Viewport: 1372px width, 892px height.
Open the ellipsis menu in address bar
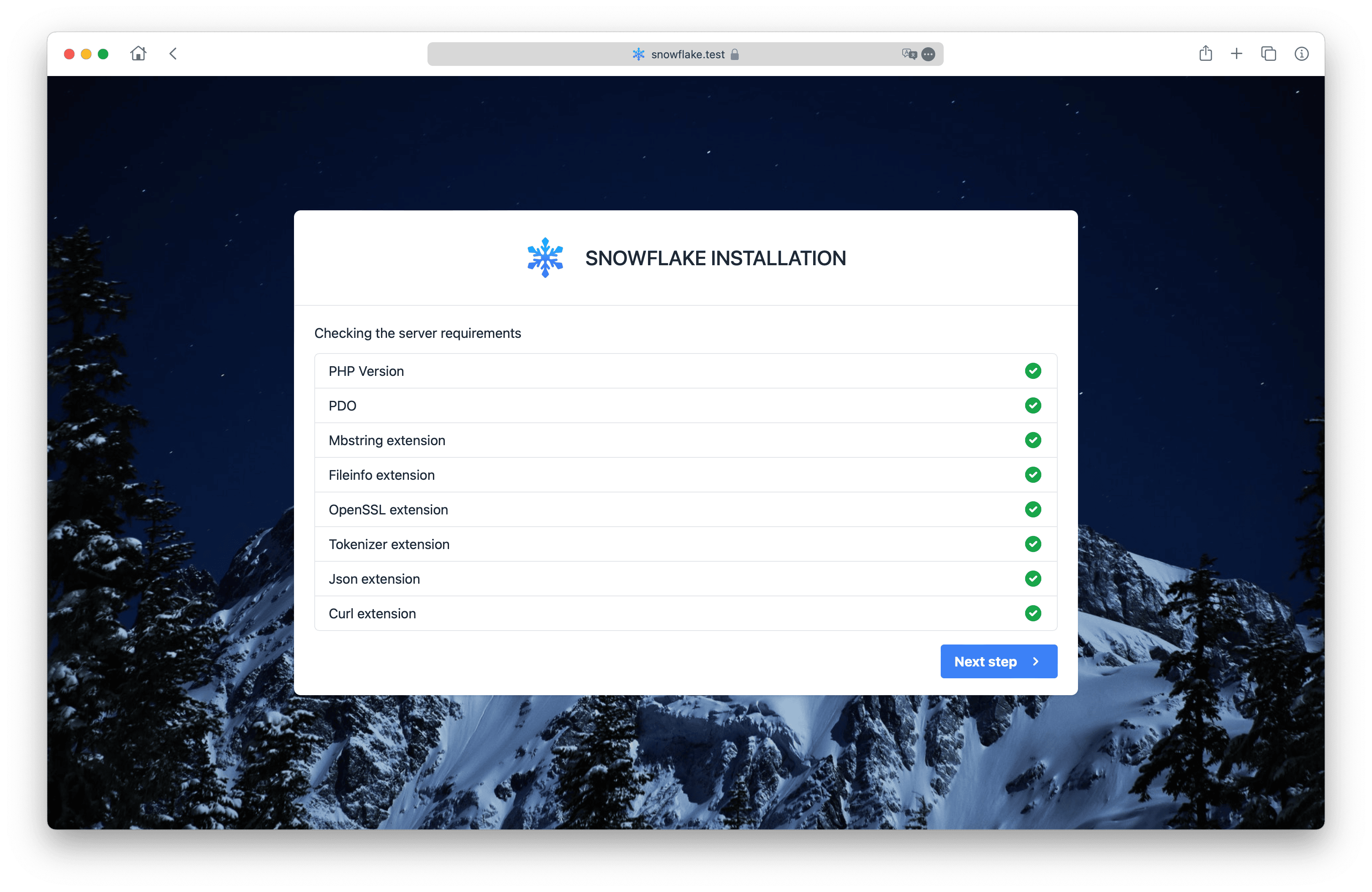click(x=928, y=54)
